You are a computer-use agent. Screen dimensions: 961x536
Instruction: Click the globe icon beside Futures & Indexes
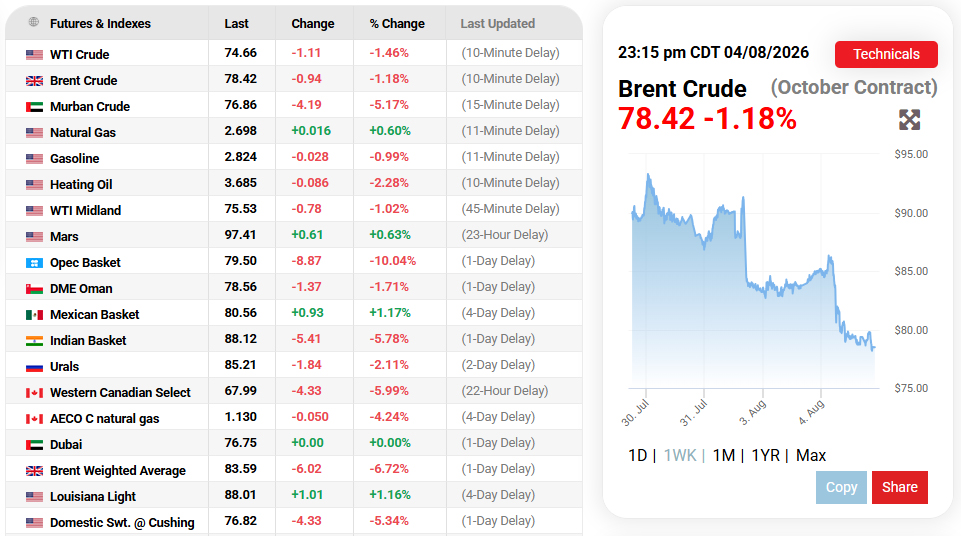(x=34, y=23)
